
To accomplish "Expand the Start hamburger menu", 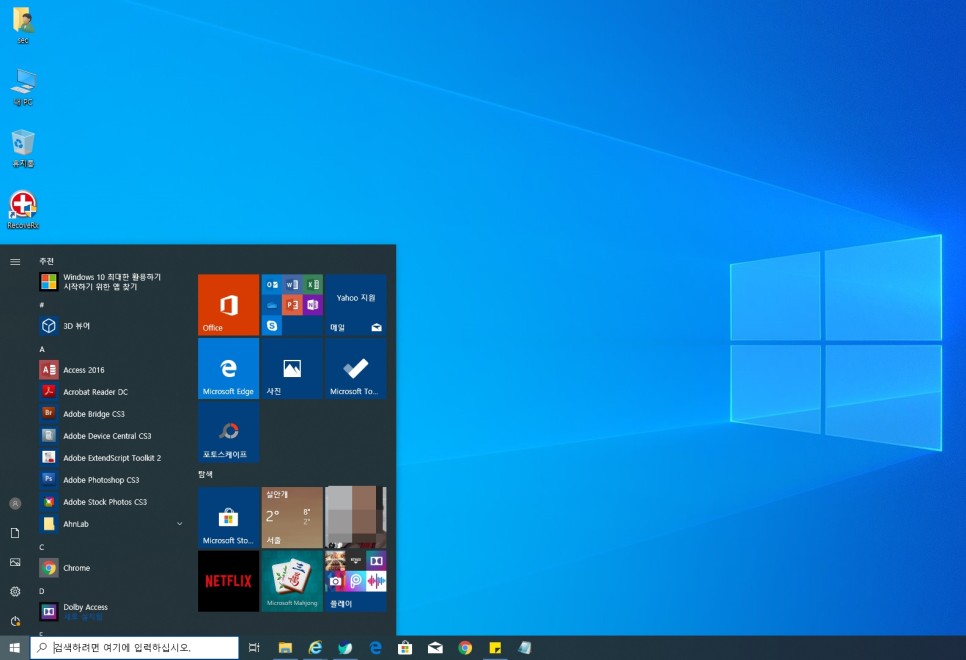I will pyautogui.click(x=15, y=262).
